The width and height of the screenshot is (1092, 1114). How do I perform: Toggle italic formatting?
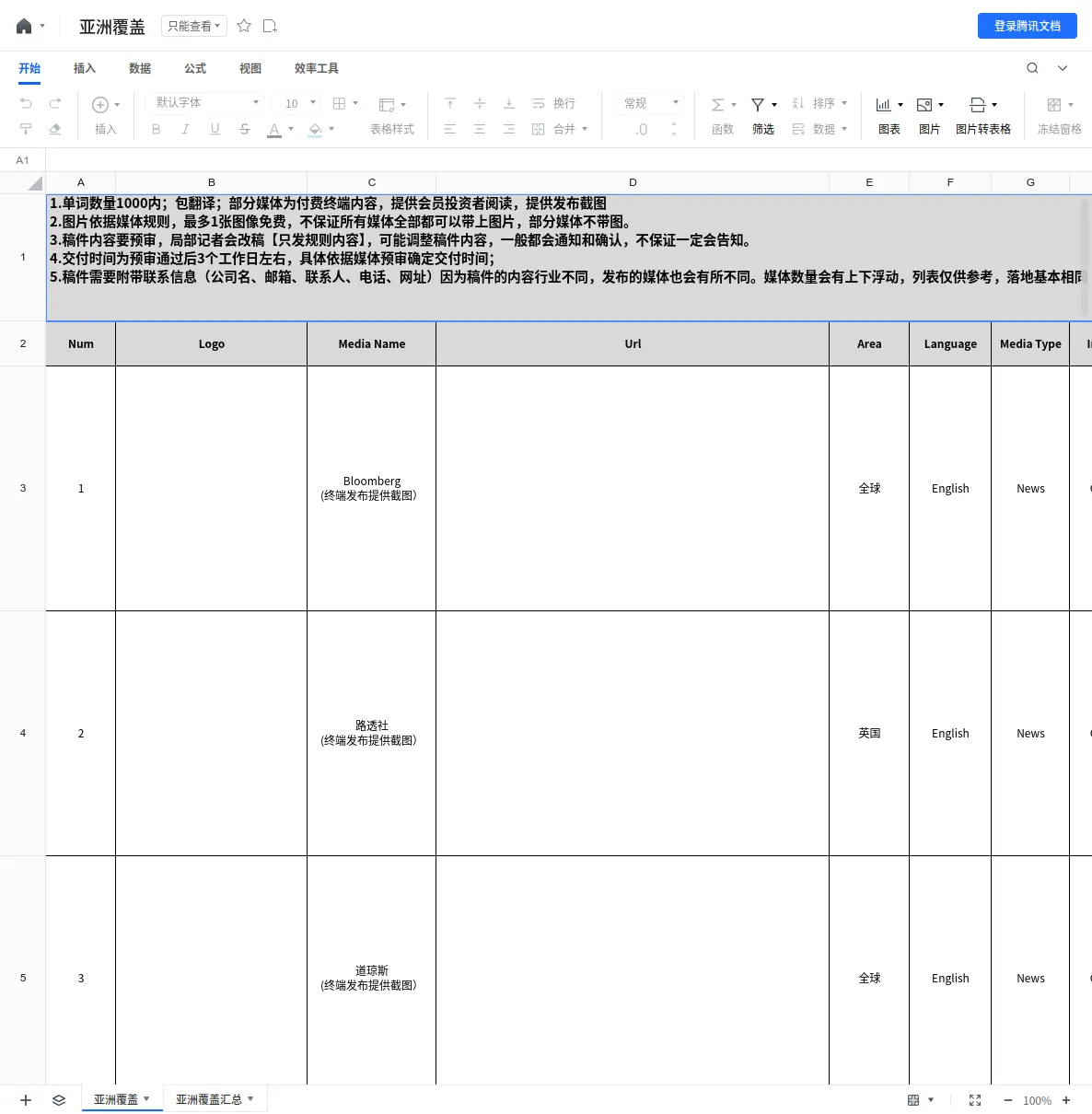point(185,129)
